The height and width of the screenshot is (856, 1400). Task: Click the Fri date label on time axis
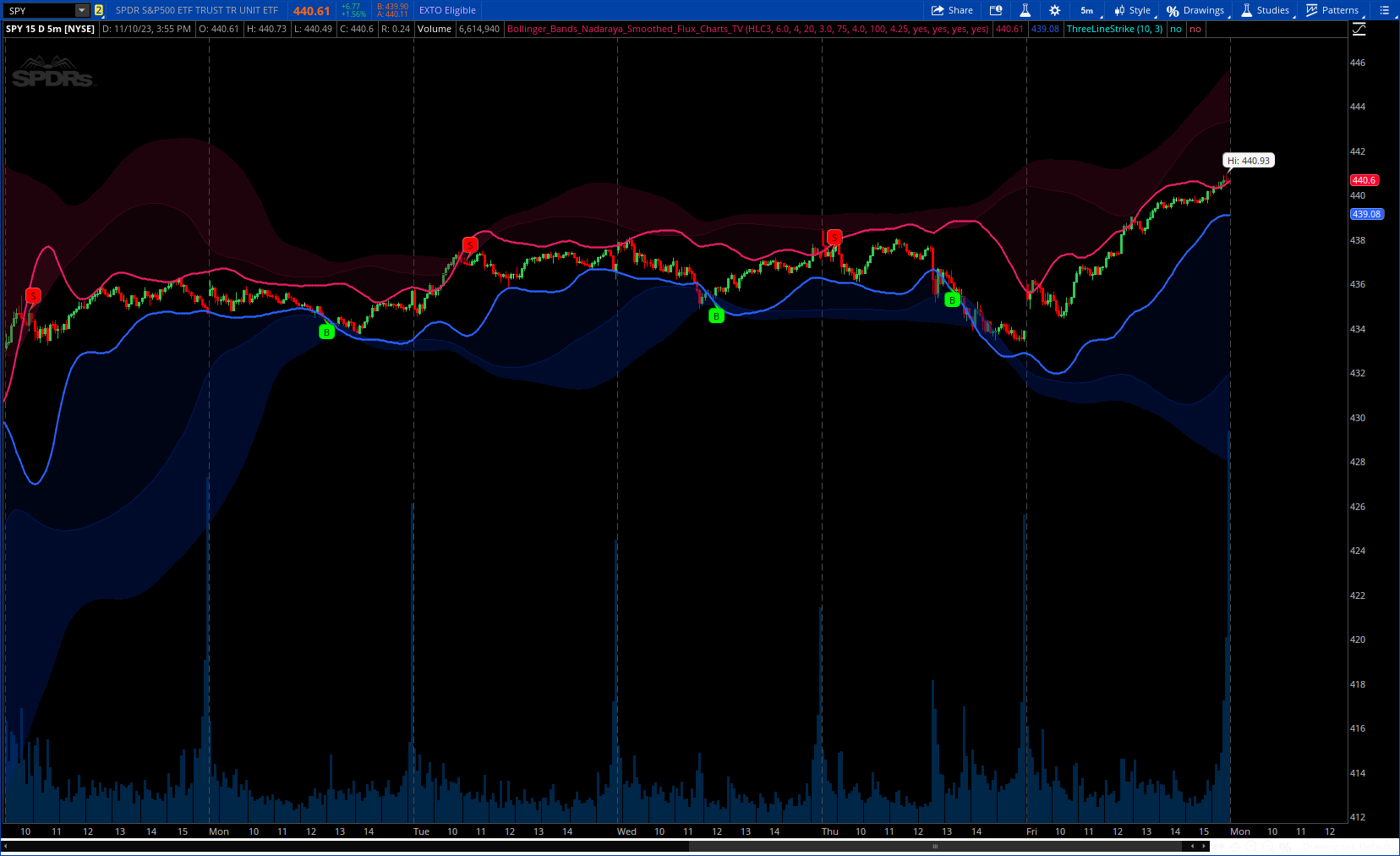1031,831
